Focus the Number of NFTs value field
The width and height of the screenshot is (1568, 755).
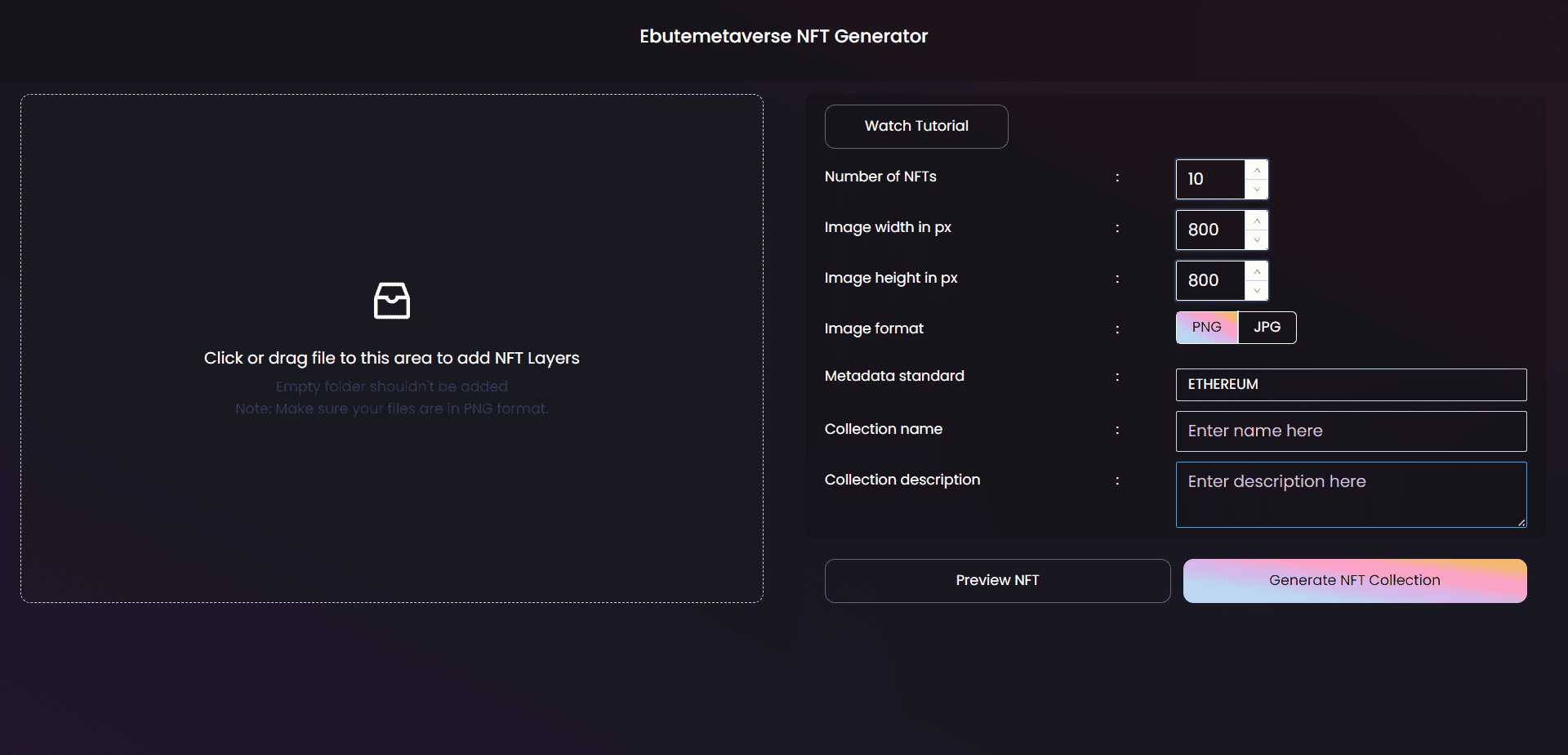[1213, 179]
